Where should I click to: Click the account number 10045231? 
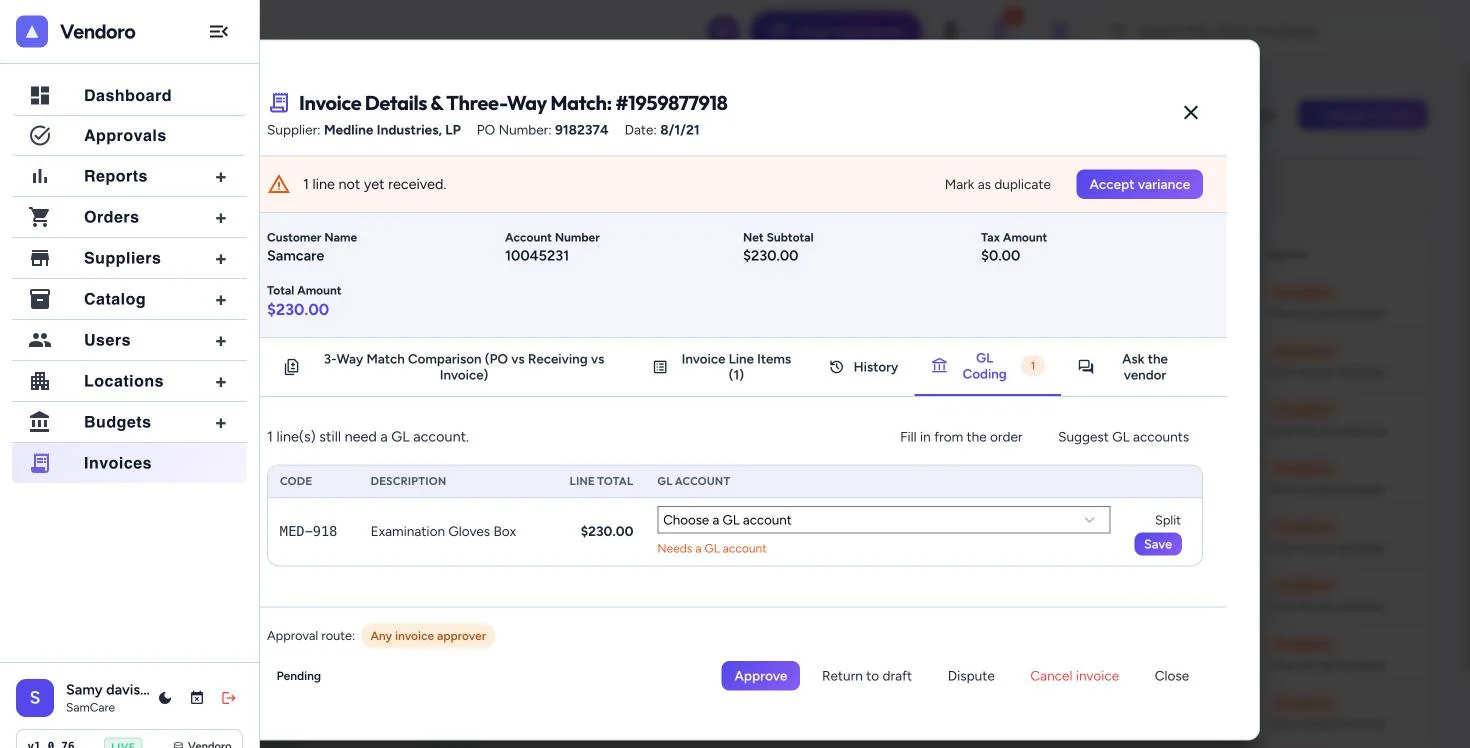point(537,256)
